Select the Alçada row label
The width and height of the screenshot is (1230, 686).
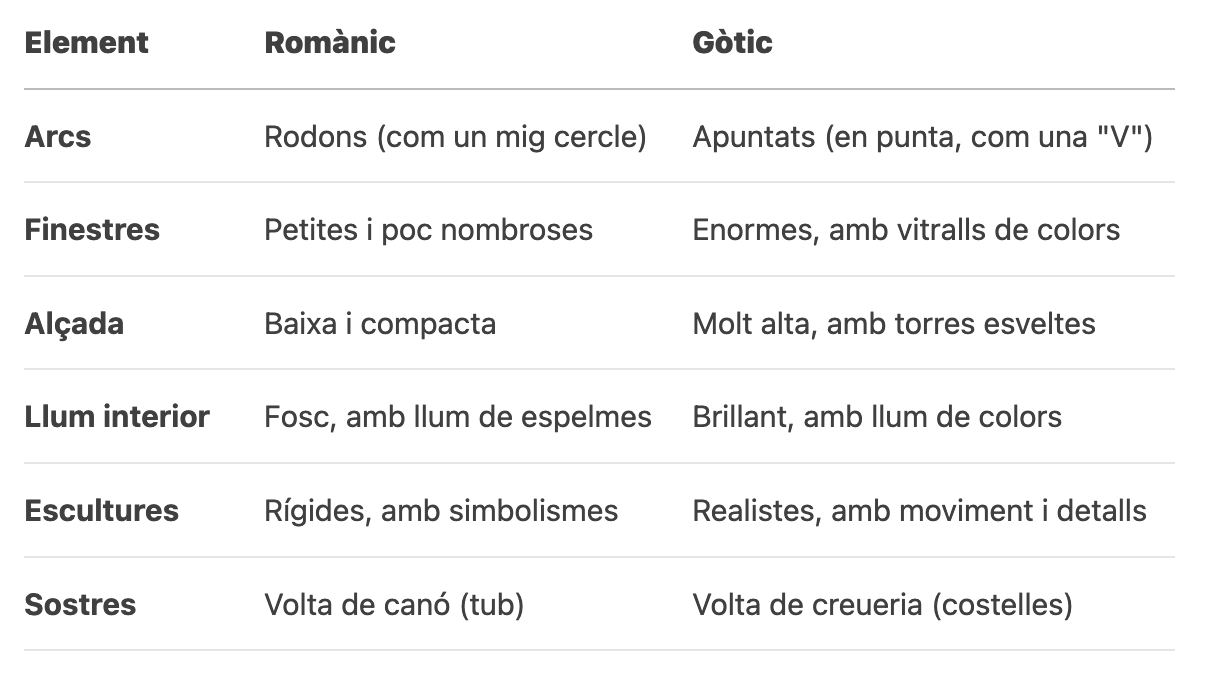(x=74, y=324)
